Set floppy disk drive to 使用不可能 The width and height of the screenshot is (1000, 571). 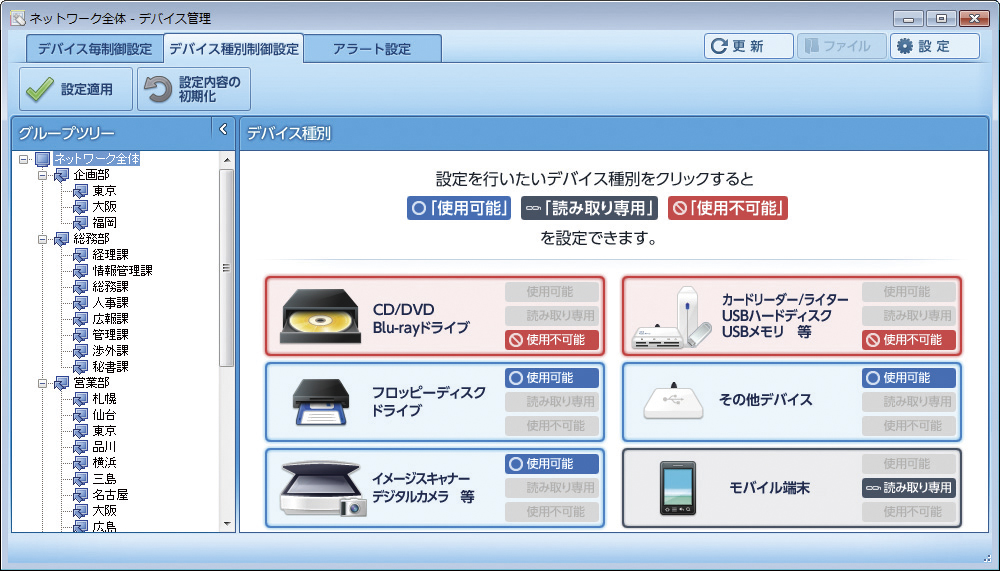pyautogui.click(x=552, y=425)
